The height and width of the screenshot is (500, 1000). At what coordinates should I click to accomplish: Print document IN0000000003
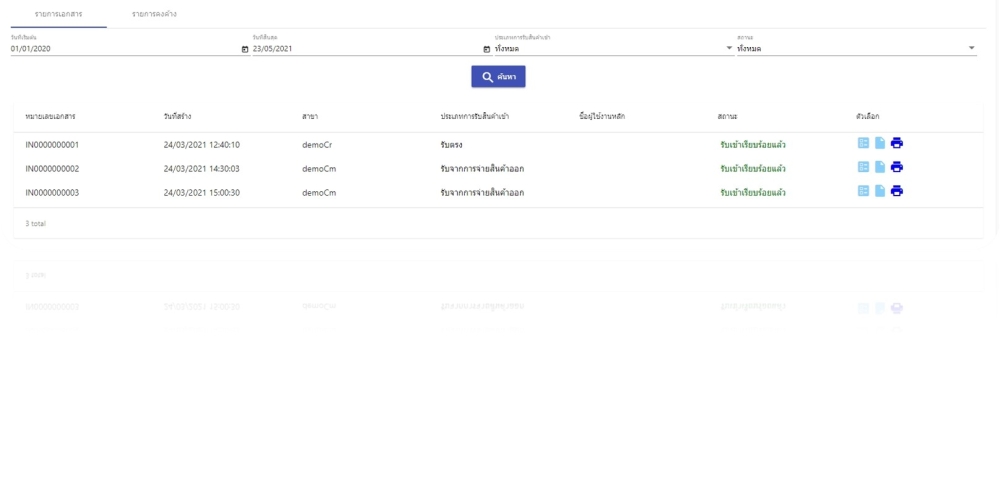(x=897, y=191)
